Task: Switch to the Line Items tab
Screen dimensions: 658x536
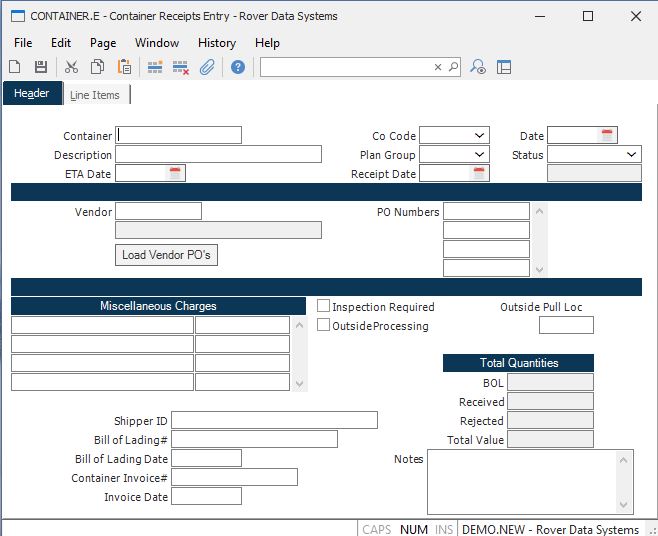Action: pos(95,95)
